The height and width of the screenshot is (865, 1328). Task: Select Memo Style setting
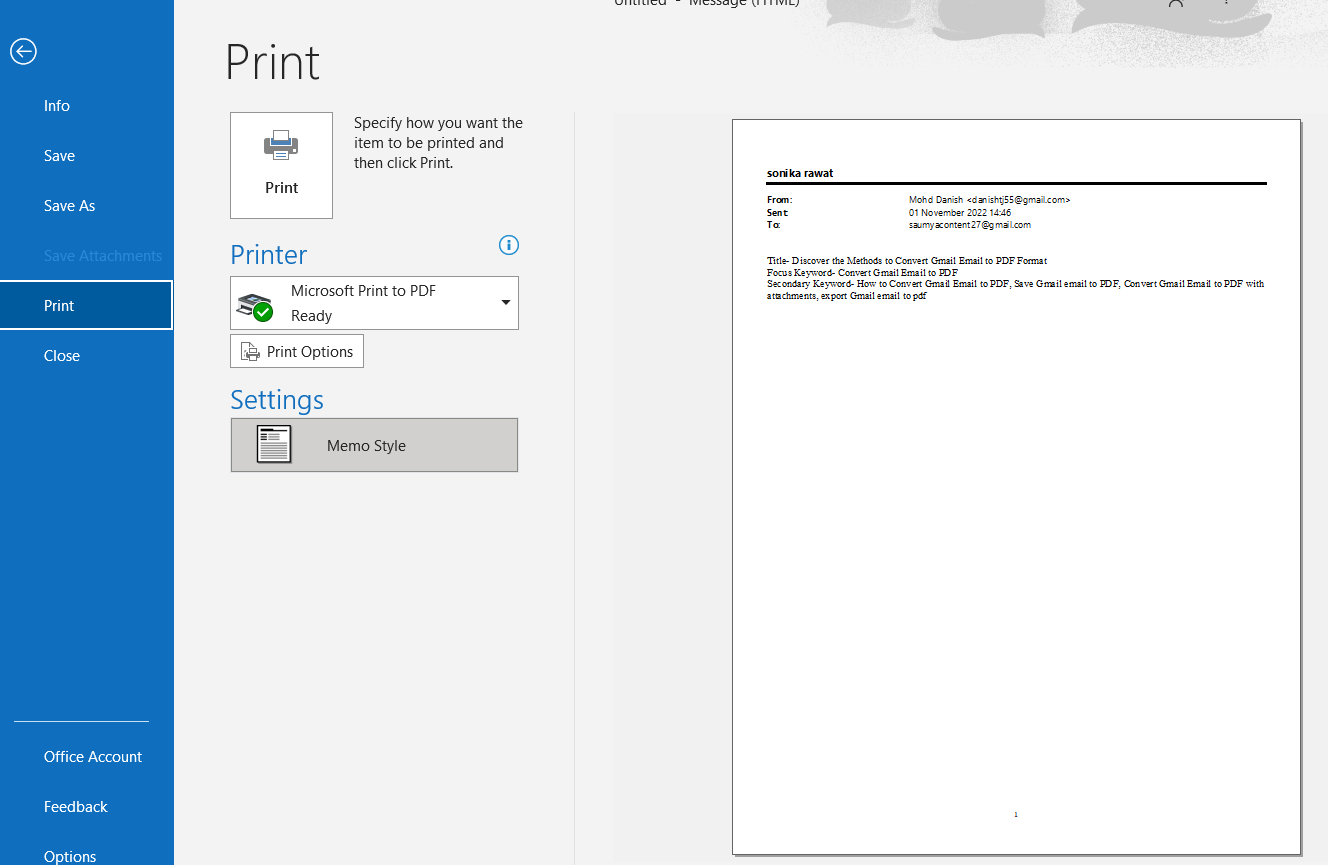[x=374, y=445]
